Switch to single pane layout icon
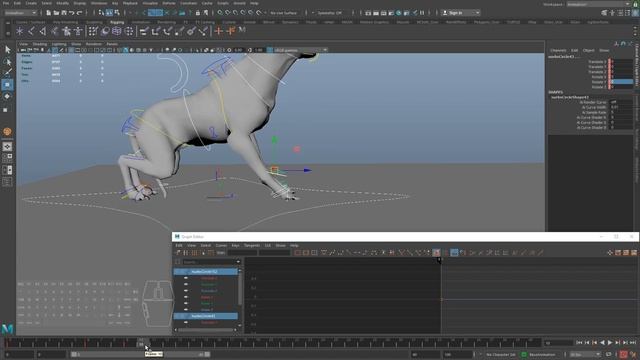 point(7,147)
